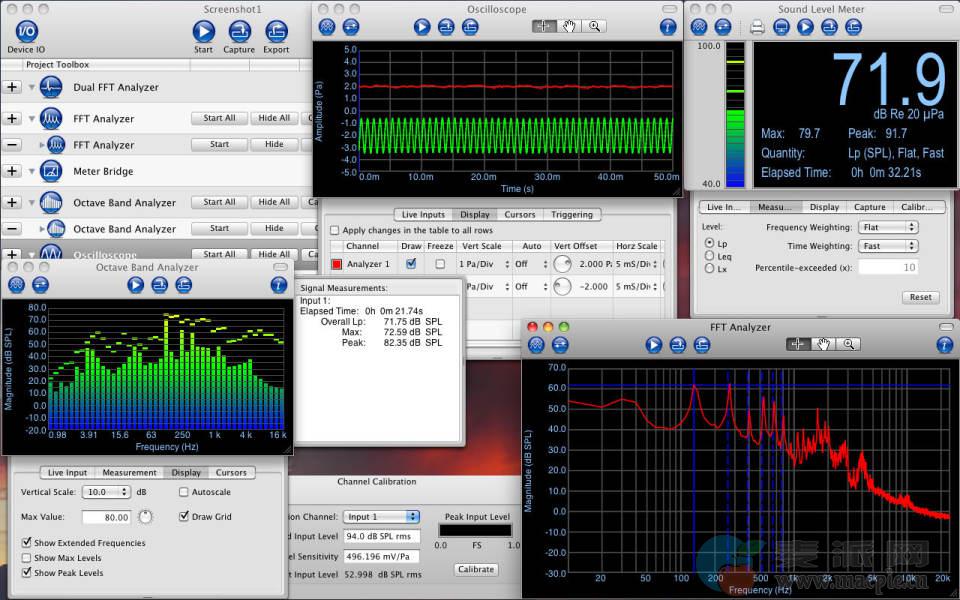The width and height of the screenshot is (960, 600).
Task: Select the magnifier zoom tool in Oscilloscope
Action: (595, 27)
